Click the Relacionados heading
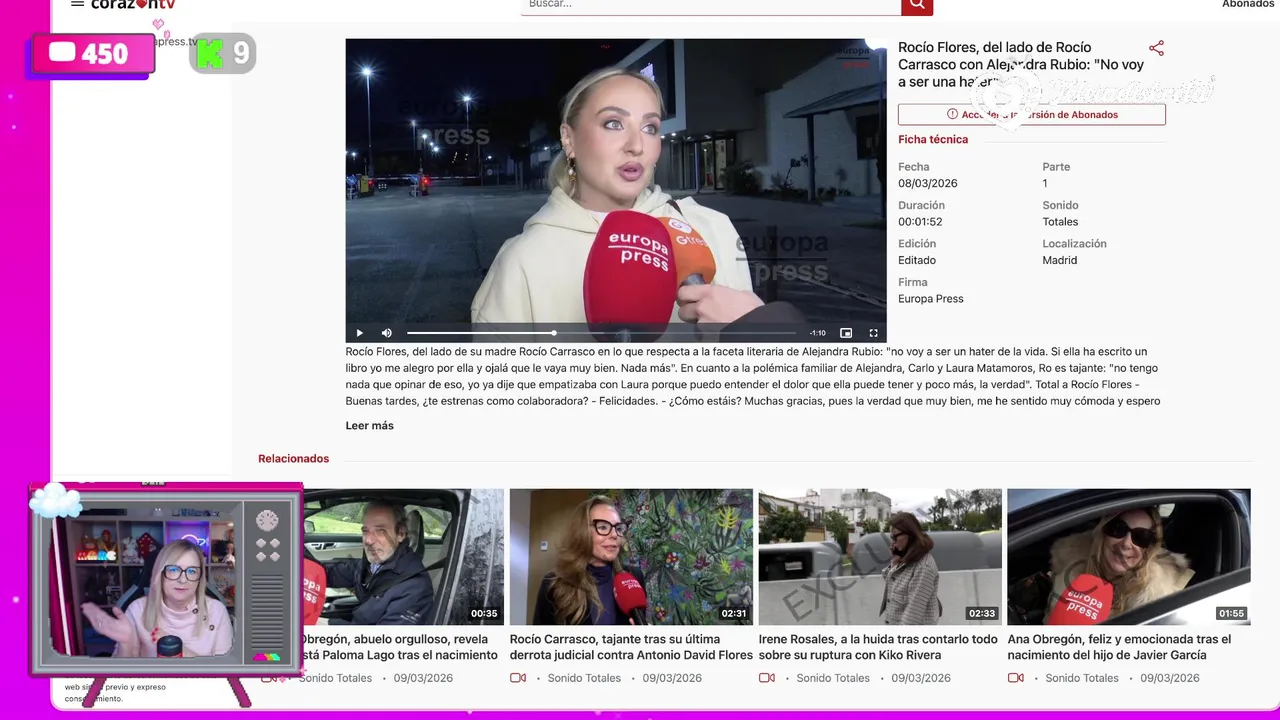 click(x=293, y=459)
